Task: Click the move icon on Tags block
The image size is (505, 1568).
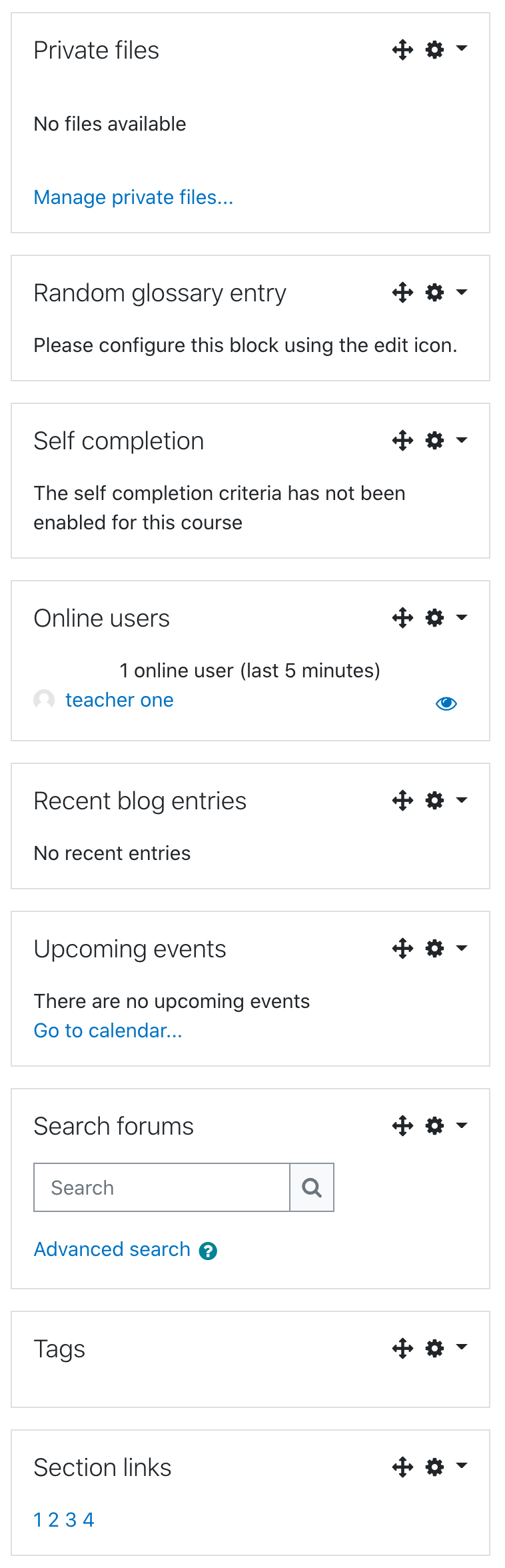Action: point(402,1349)
